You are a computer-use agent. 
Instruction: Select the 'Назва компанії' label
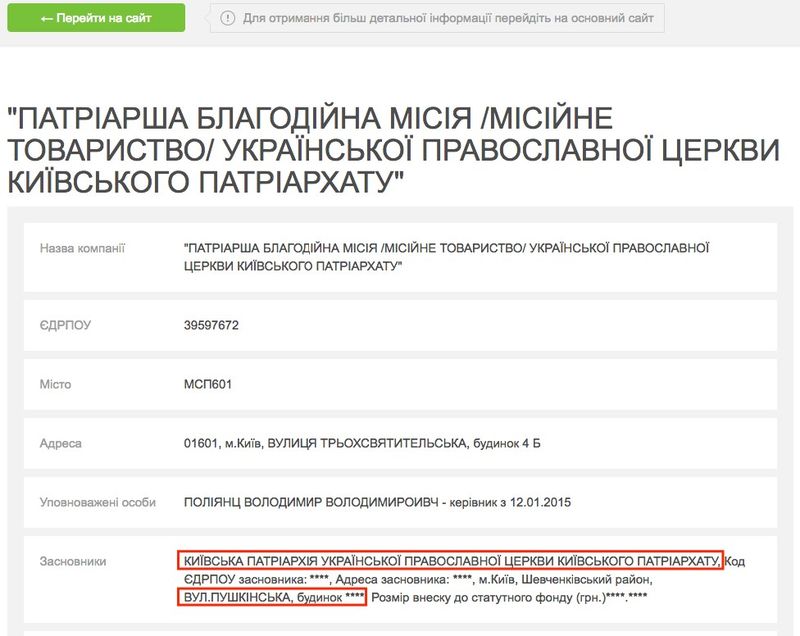82,248
